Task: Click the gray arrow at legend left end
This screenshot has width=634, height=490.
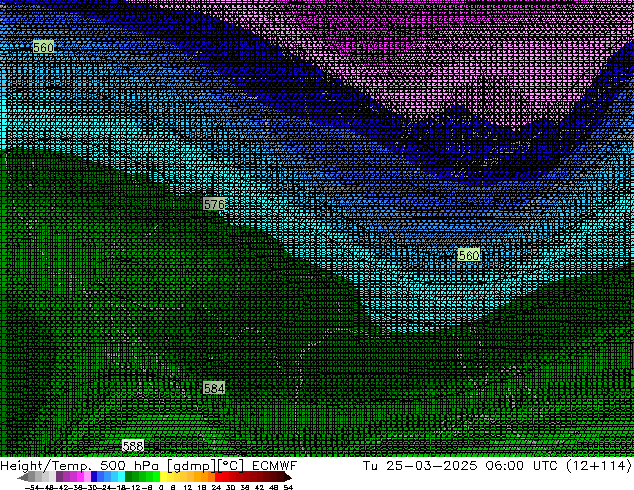Action: (x=22, y=478)
